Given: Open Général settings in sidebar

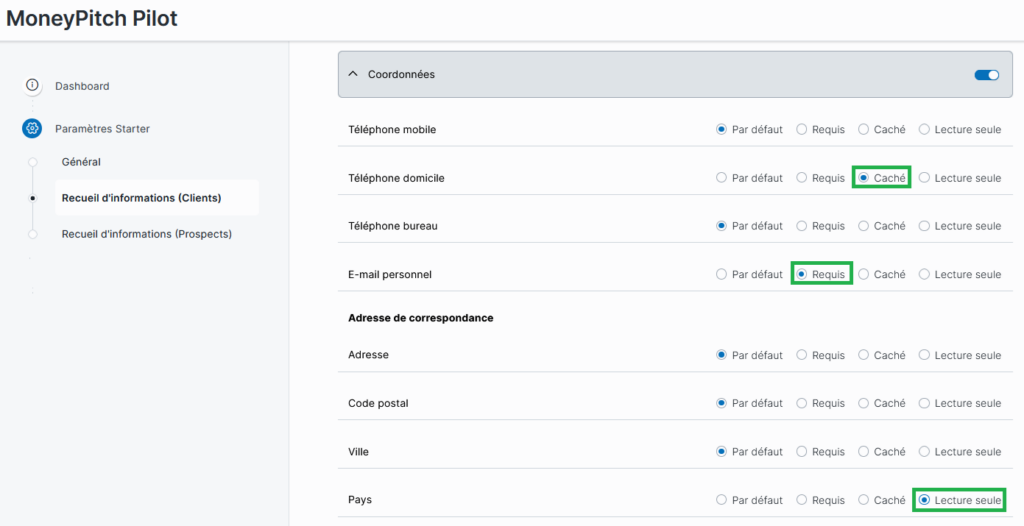Looking at the screenshot, I should pyautogui.click(x=81, y=162).
